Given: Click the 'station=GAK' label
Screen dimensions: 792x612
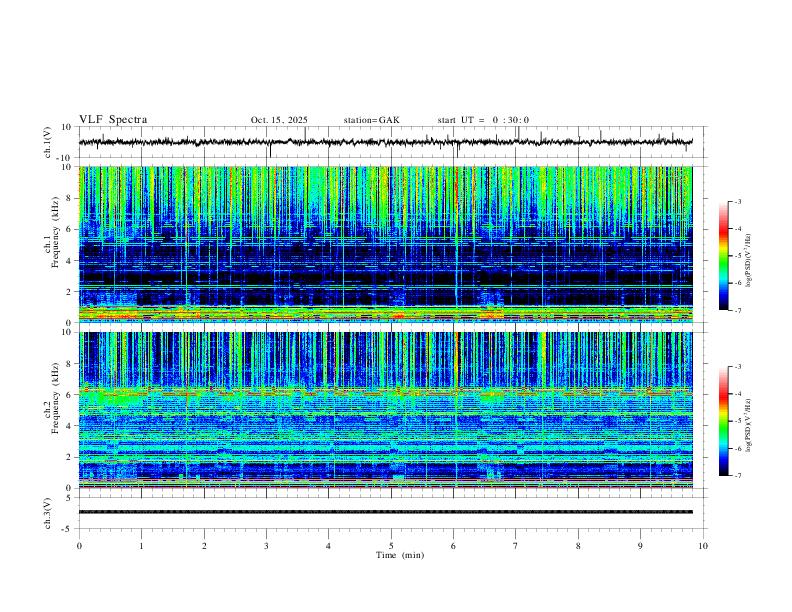Looking at the screenshot, I should [x=371, y=120].
